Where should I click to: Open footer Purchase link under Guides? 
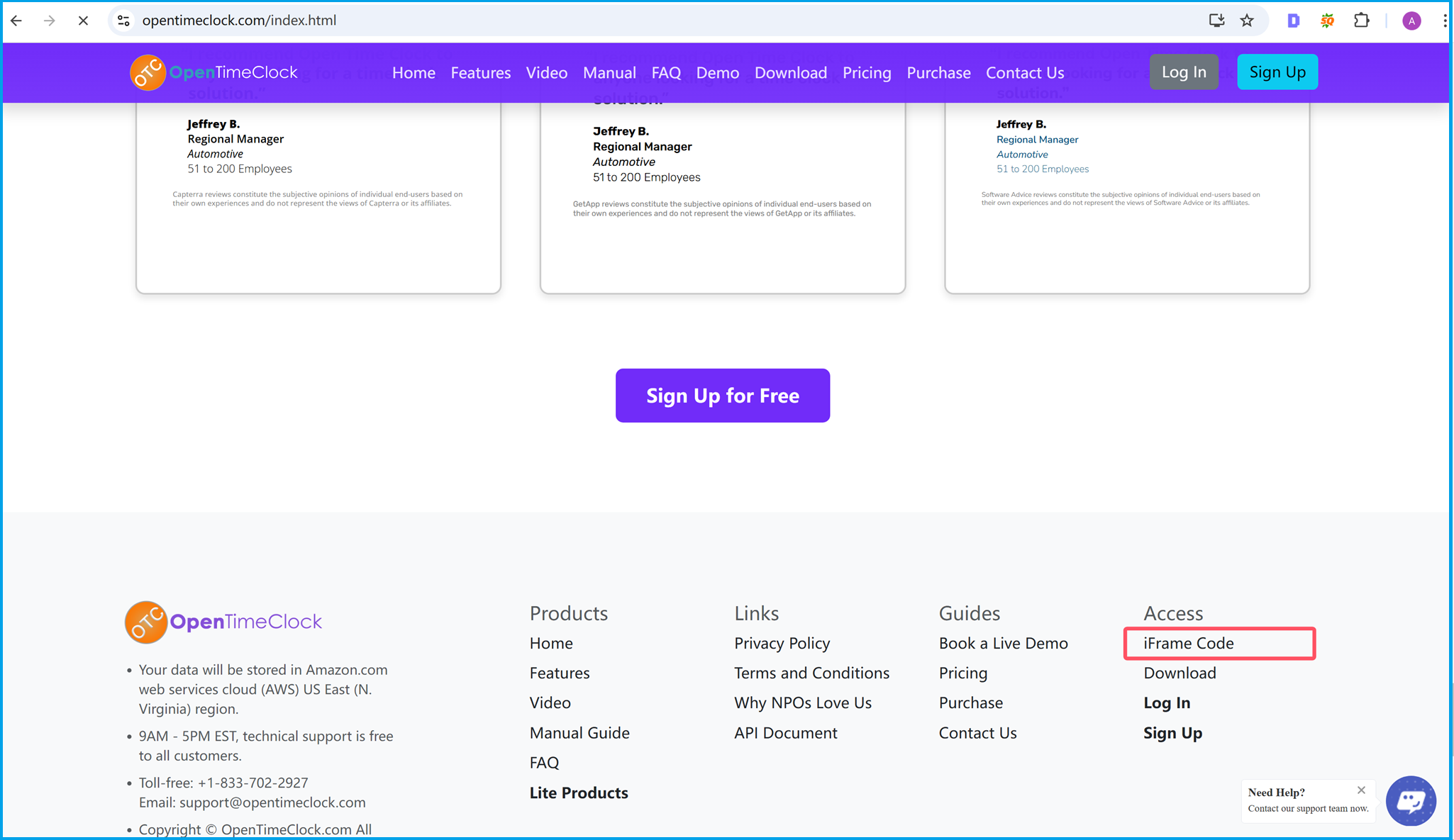click(x=970, y=702)
